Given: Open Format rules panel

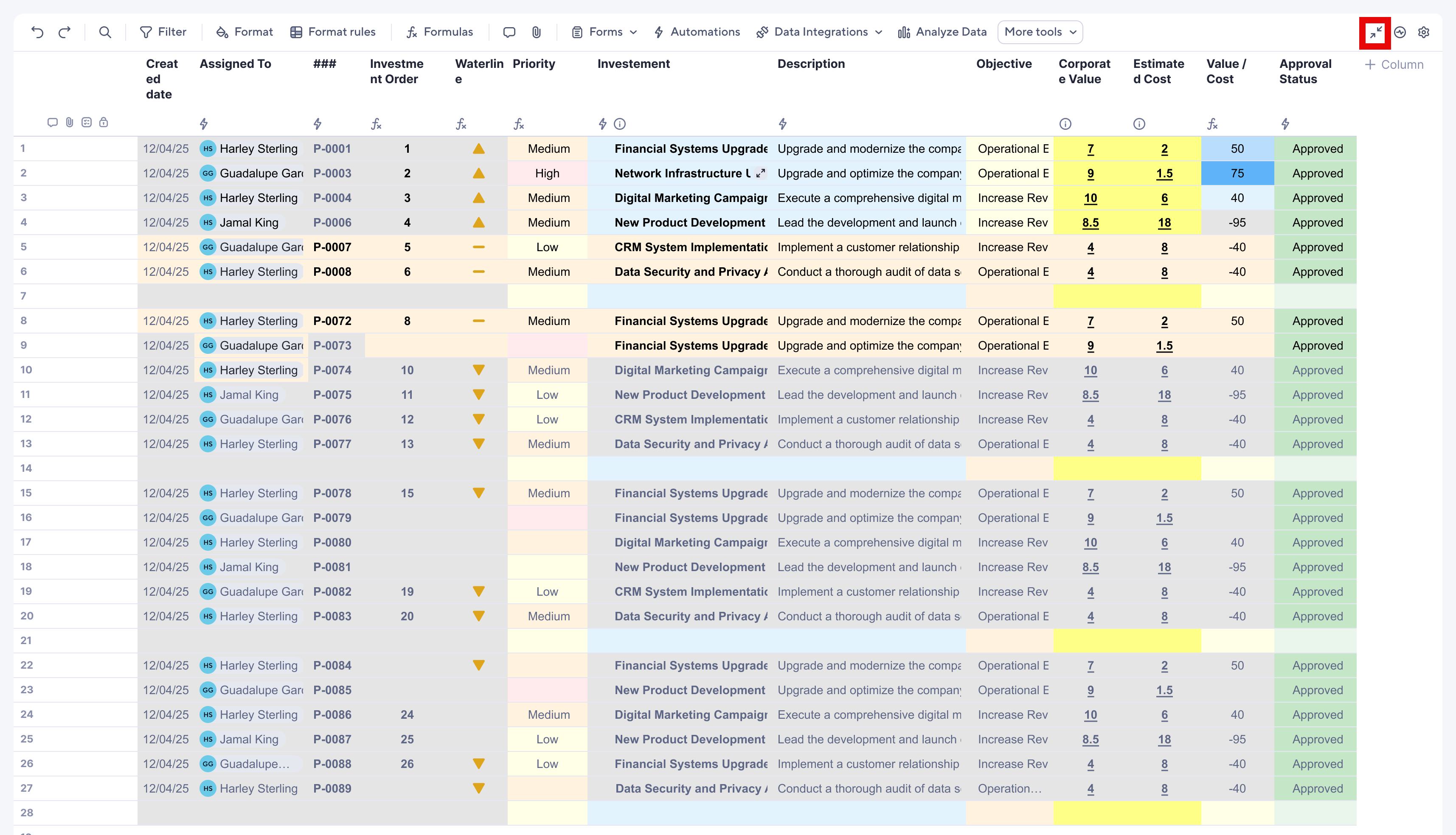Looking at the screenshot, I should (x=333, y=32).
